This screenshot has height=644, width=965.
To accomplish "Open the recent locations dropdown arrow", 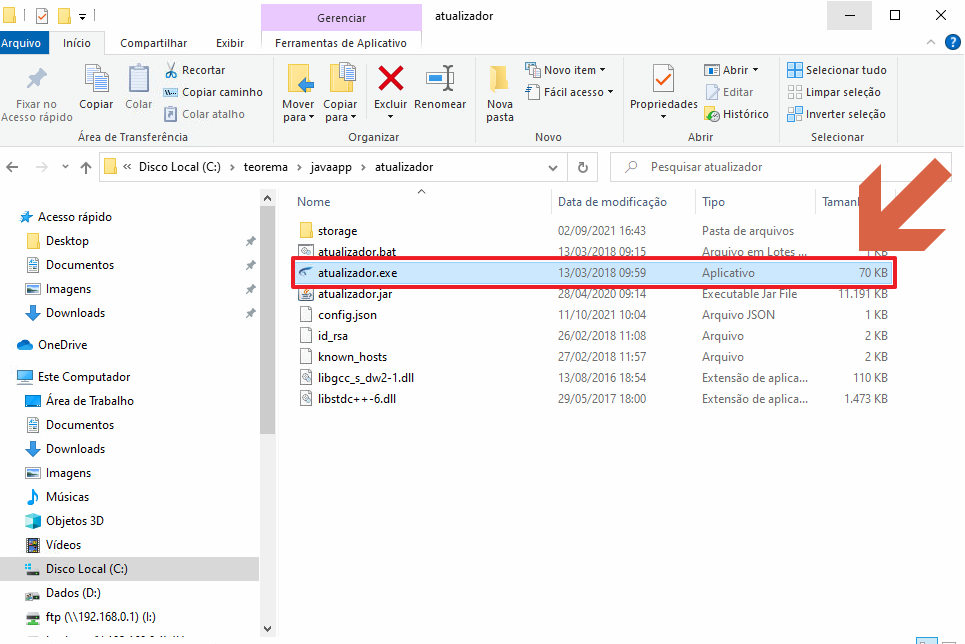I will click(x=65, y=167).
